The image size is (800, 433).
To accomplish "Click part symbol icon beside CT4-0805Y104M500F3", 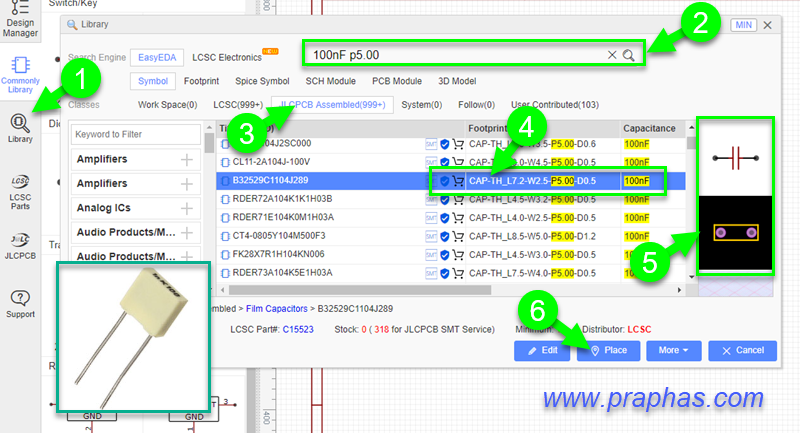I will pyautogui.click(x=225, y=236).
